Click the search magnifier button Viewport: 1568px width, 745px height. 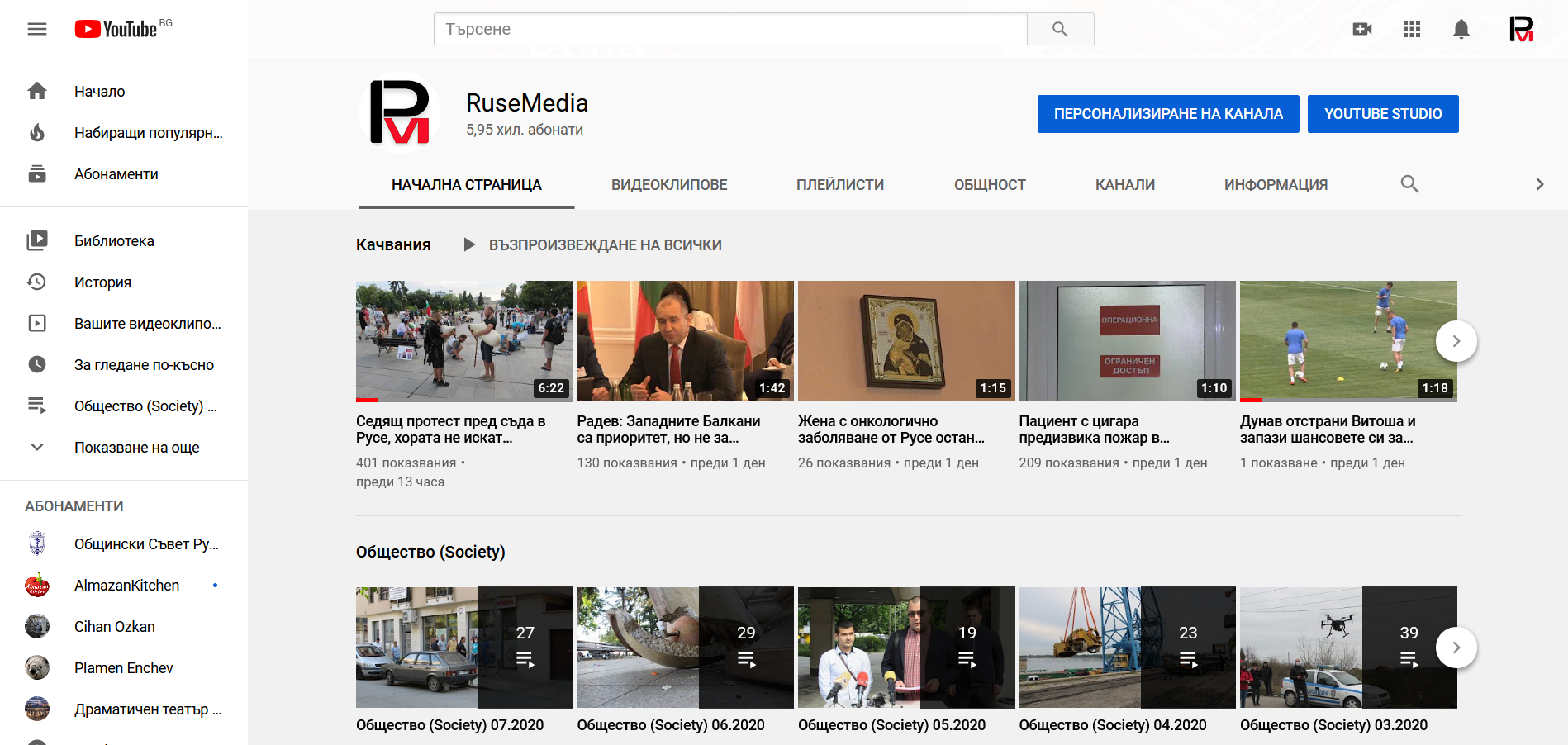[x=1060, y=29]
